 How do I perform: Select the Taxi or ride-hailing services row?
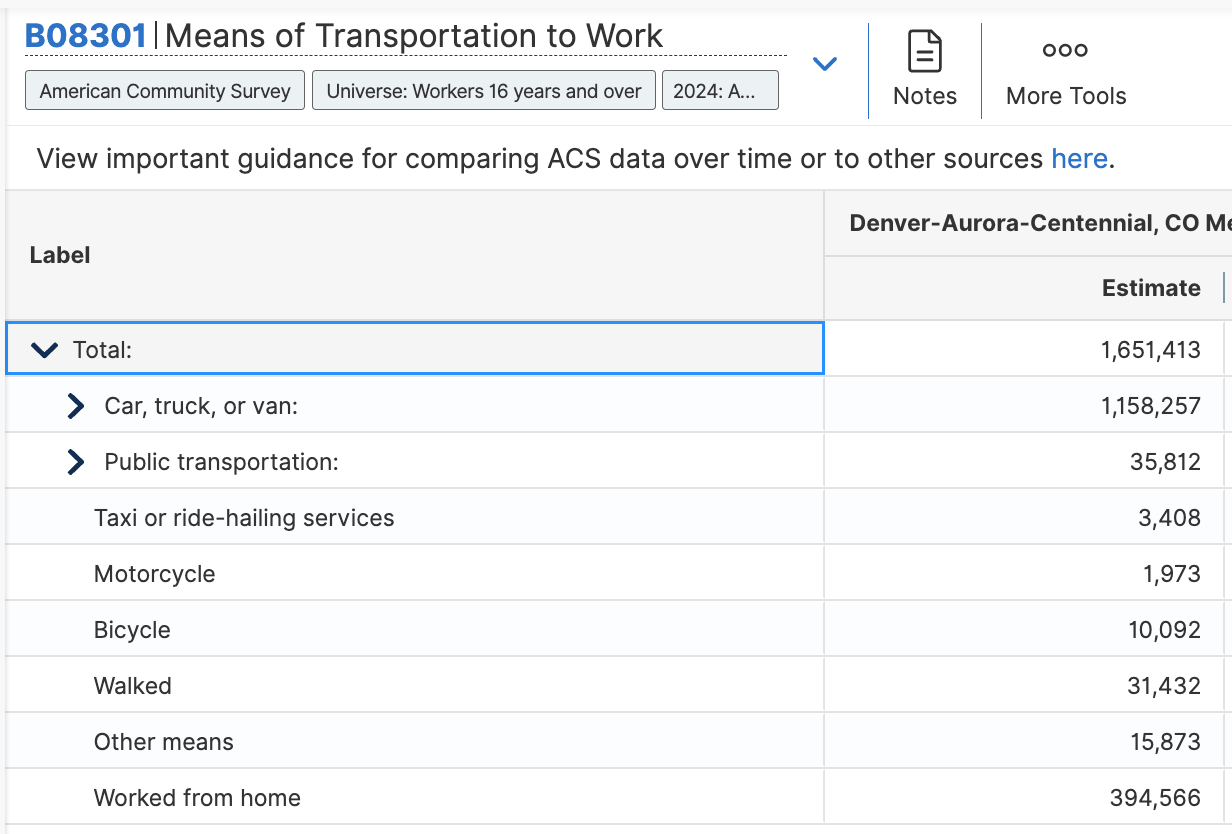(x=244, y=518)
